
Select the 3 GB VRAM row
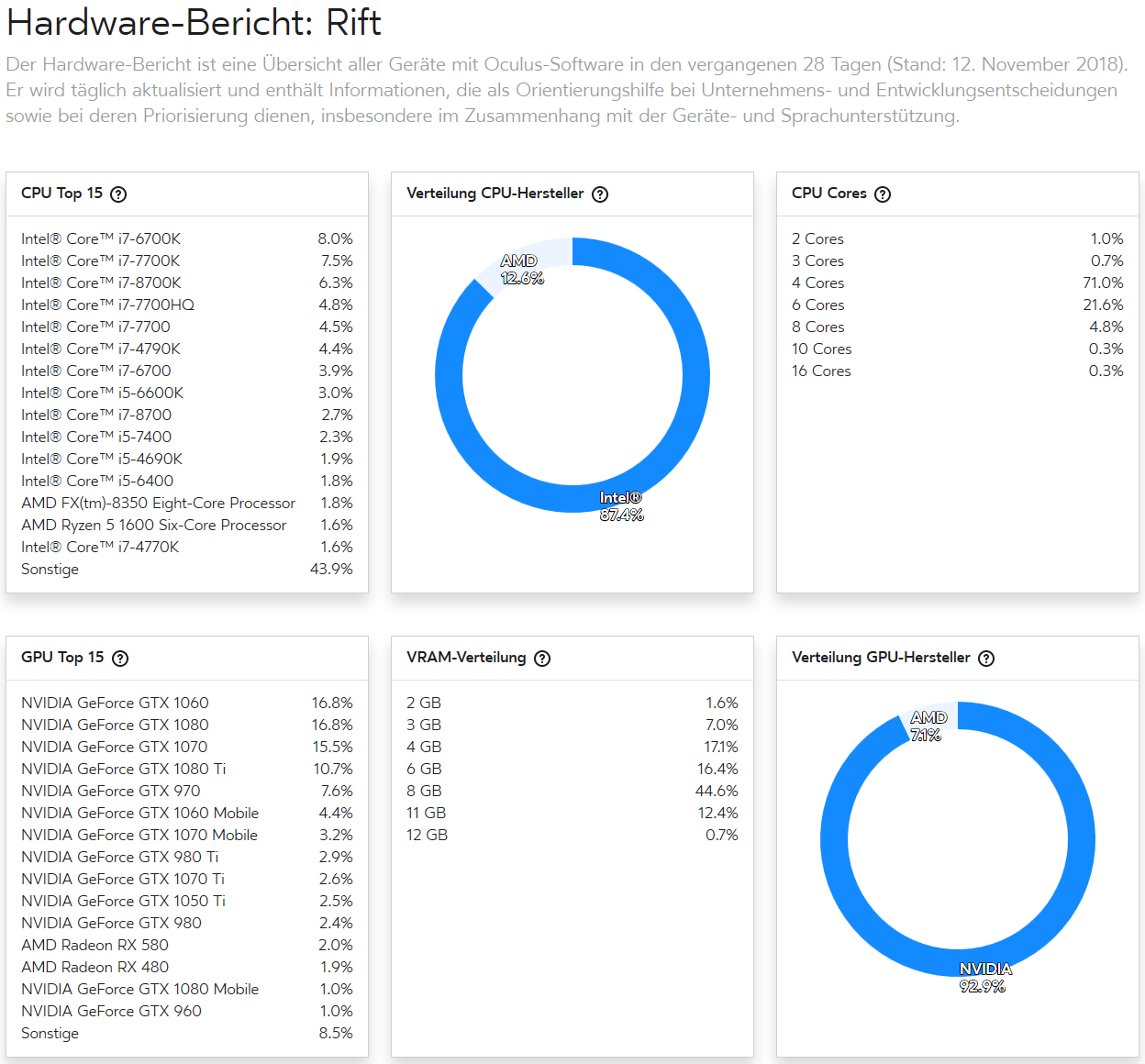572,725
